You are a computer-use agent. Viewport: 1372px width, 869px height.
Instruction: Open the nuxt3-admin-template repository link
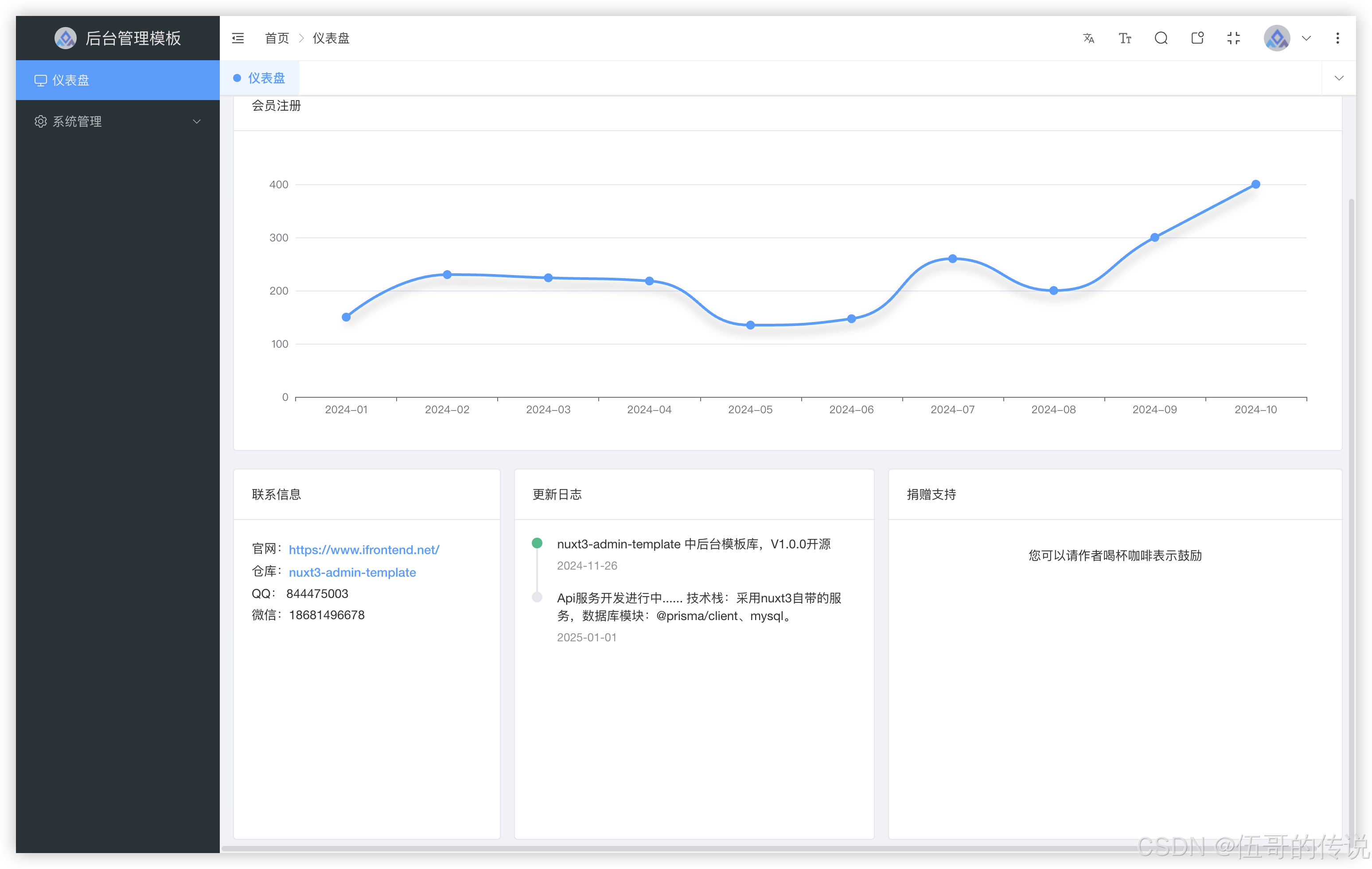352,572
